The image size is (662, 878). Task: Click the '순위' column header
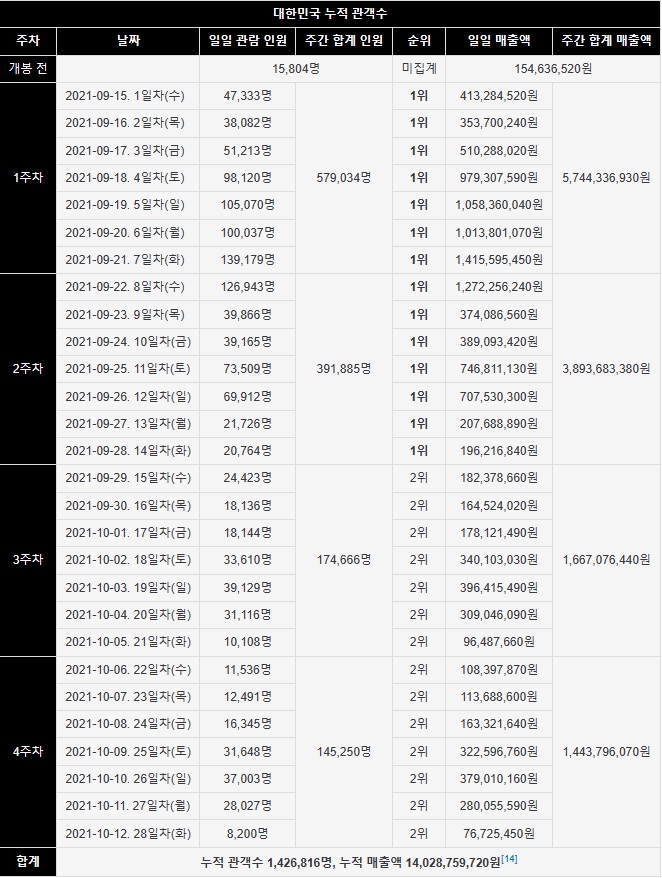[419, 41]
